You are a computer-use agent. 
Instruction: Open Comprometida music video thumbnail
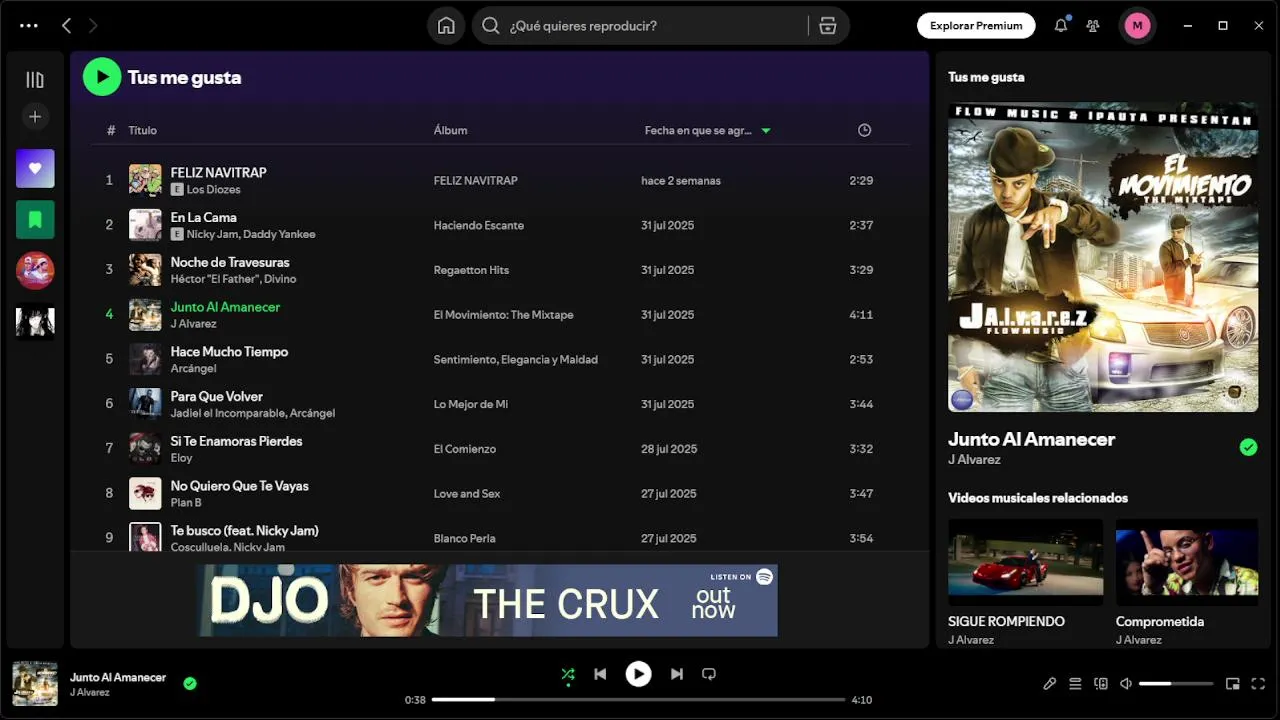point(1186,562)
